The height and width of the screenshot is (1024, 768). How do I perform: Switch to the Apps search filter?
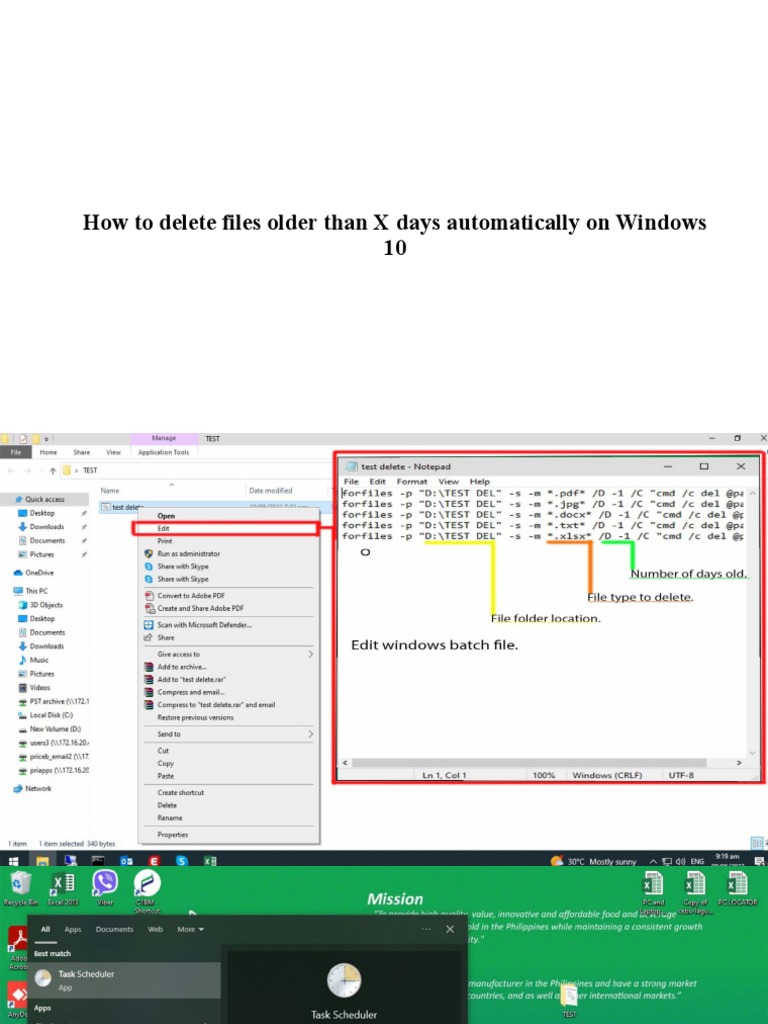click(72, 929)
